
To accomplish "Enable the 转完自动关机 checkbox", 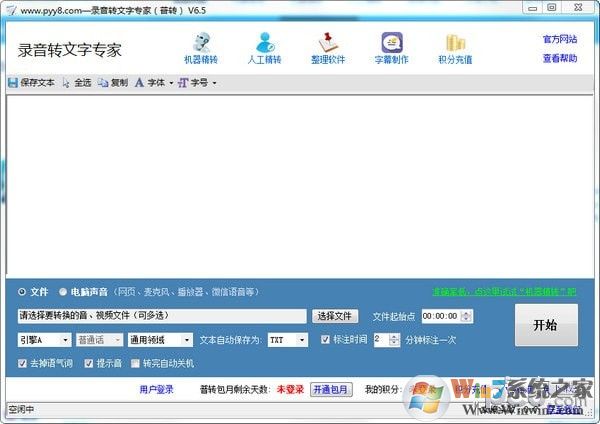I will [135, 363].
